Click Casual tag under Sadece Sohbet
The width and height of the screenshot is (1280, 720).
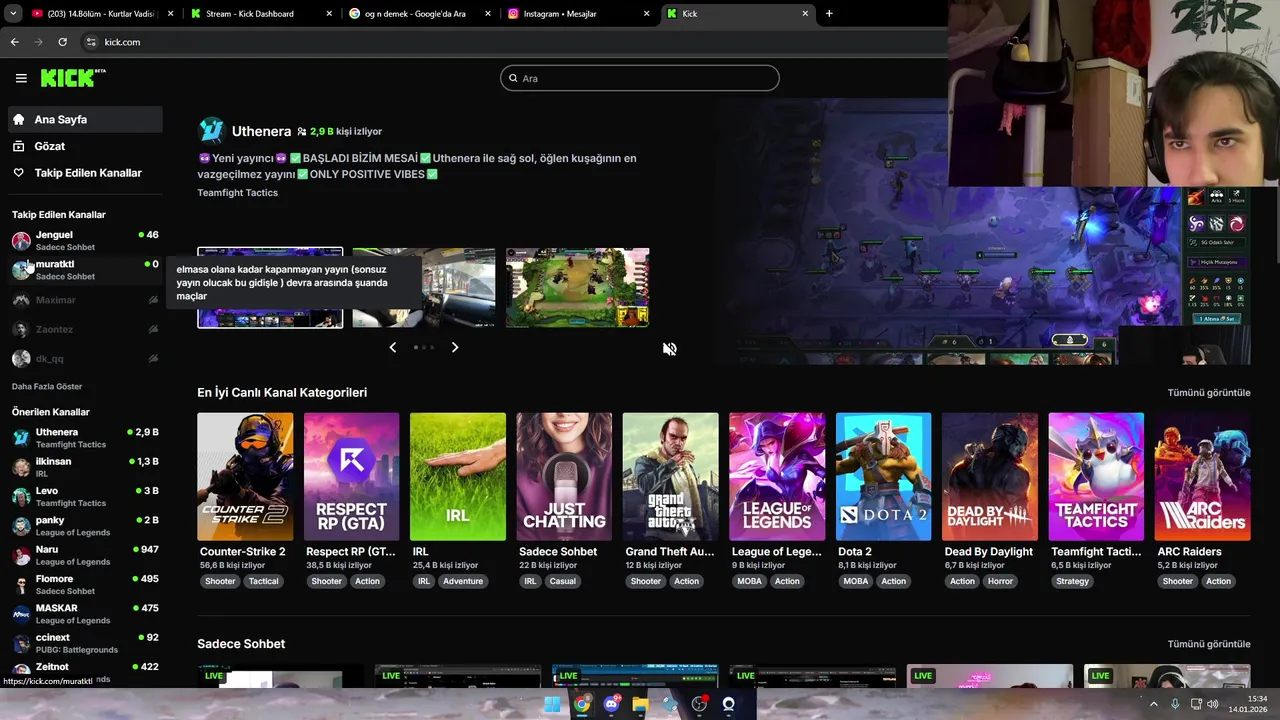coord(563,581)
